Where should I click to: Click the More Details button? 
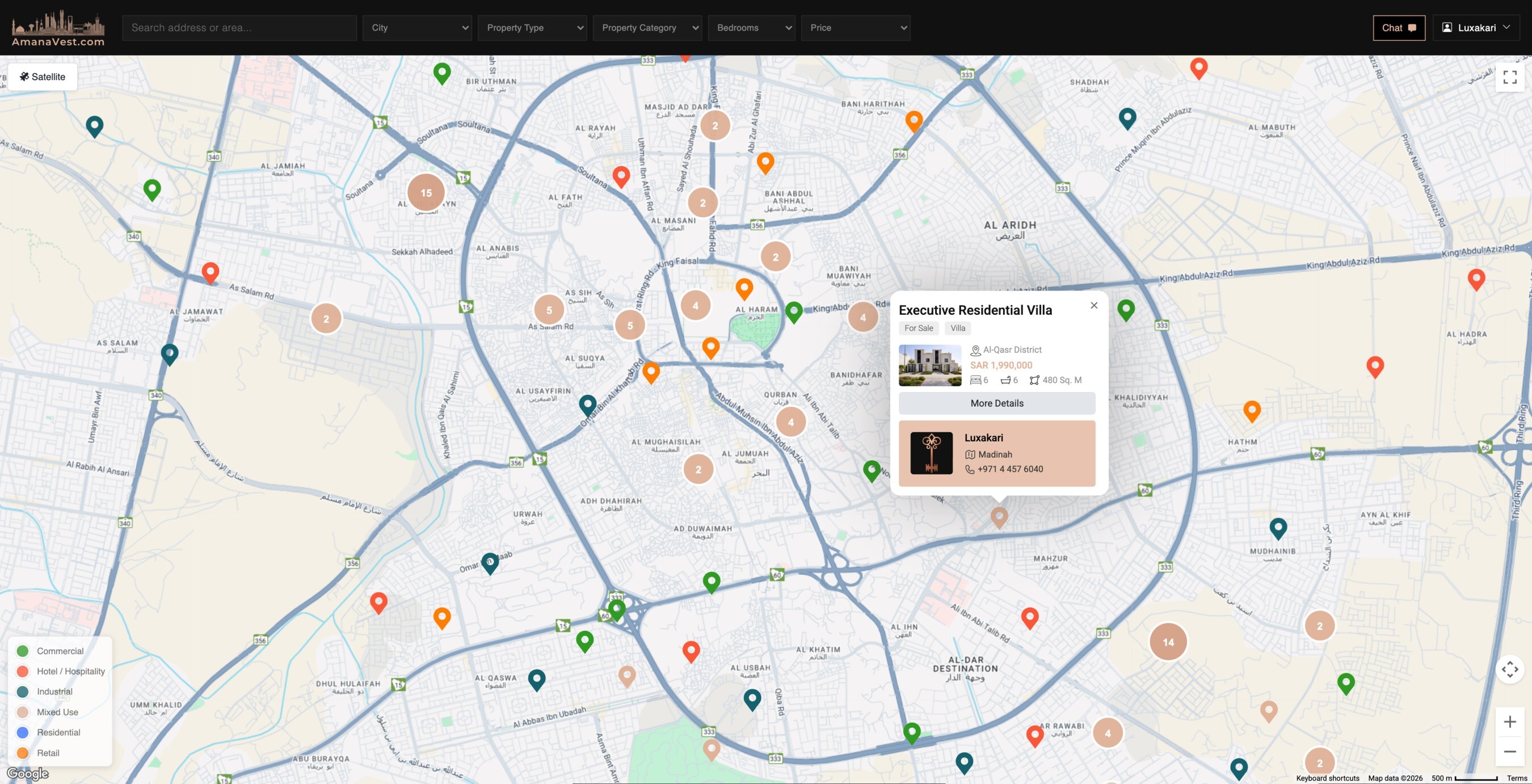pyautogui.click(x=997, y=403)
